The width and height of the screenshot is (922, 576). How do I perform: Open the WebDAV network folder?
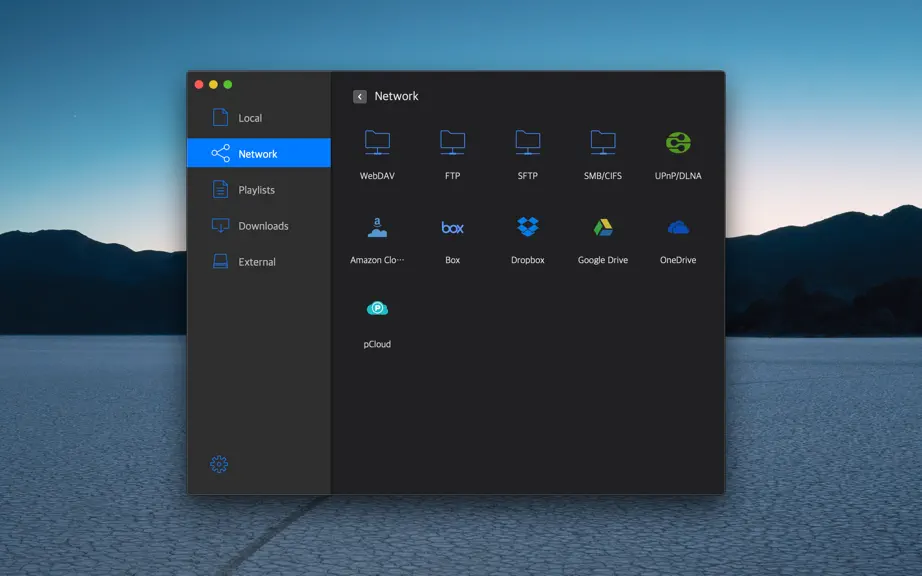(377, 142)
